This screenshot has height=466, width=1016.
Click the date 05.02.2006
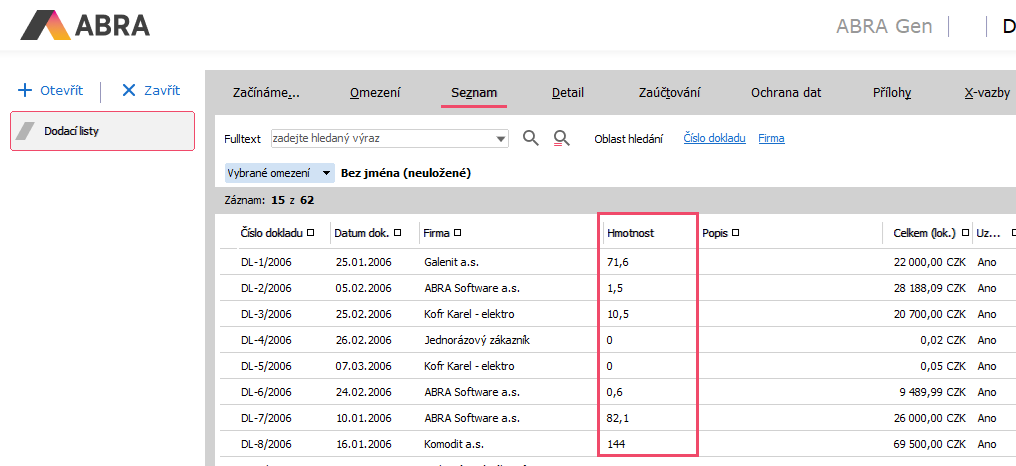click(x=364, y=288)
